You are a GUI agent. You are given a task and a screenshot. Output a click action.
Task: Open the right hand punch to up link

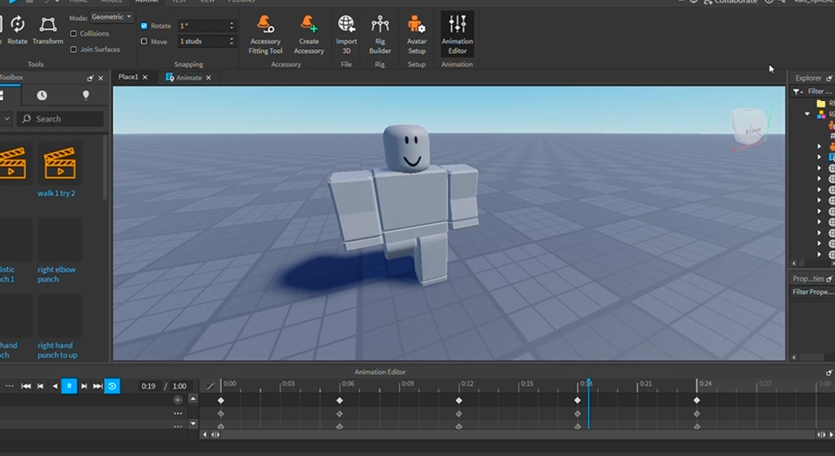coord(58,350)
